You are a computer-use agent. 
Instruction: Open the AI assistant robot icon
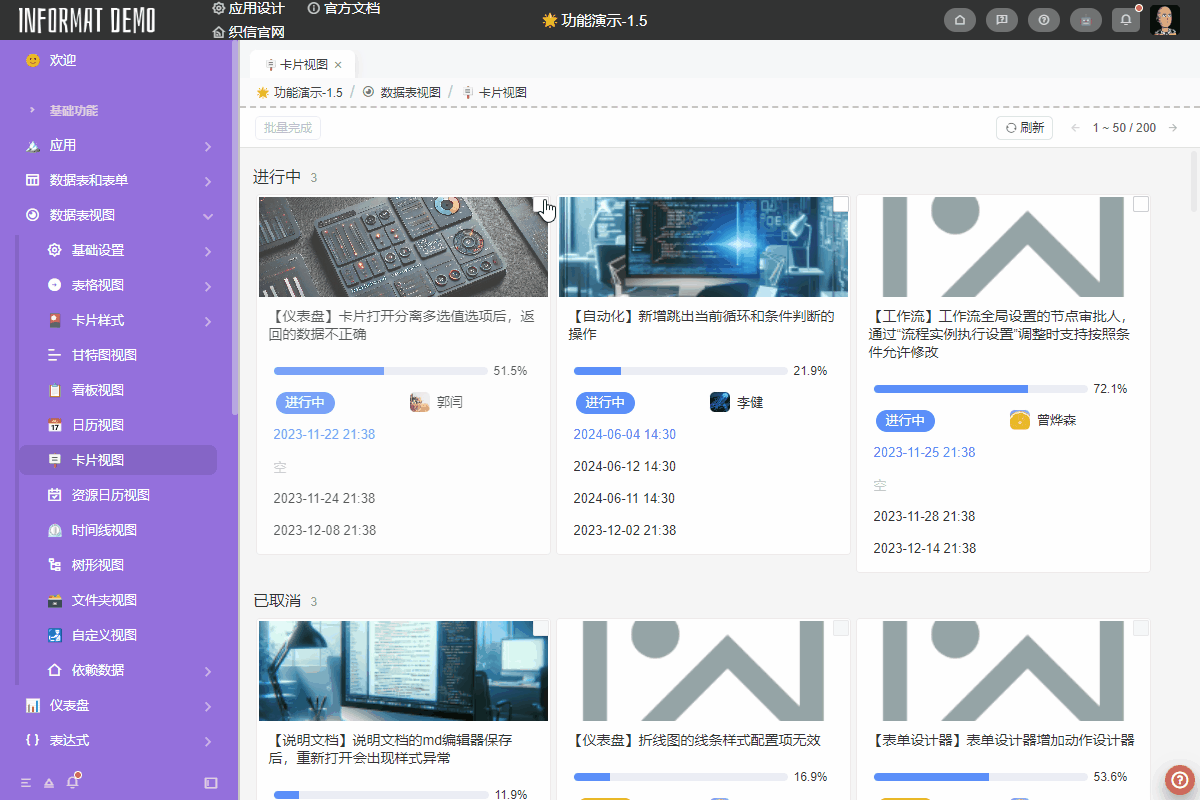click(1086, 19)
